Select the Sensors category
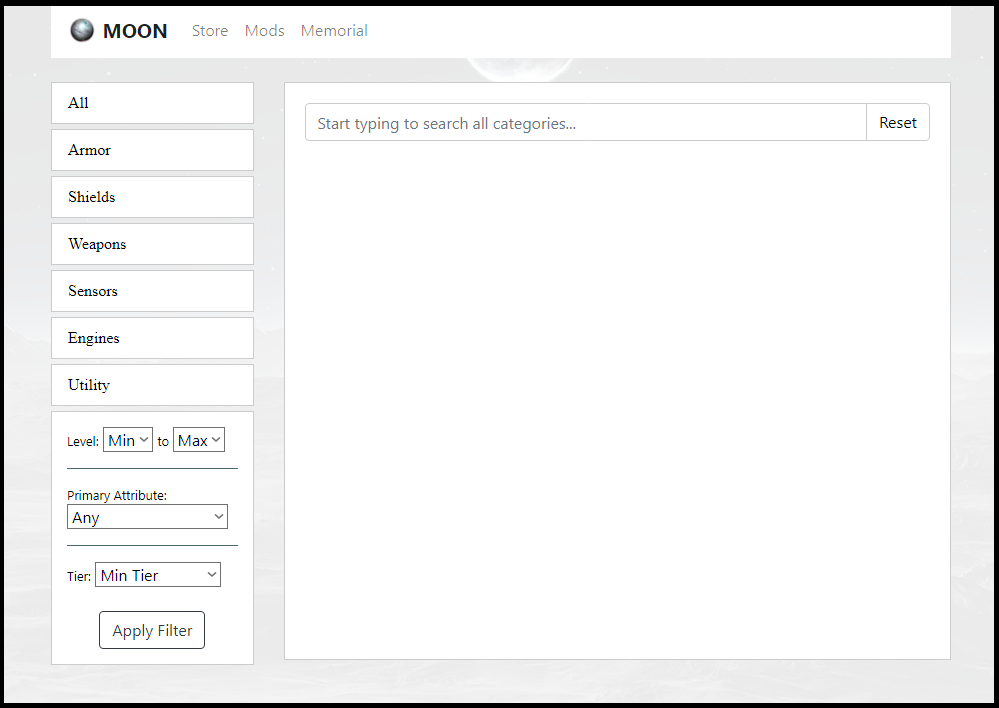This screenshot has height=708, width=999. [152, 291]
